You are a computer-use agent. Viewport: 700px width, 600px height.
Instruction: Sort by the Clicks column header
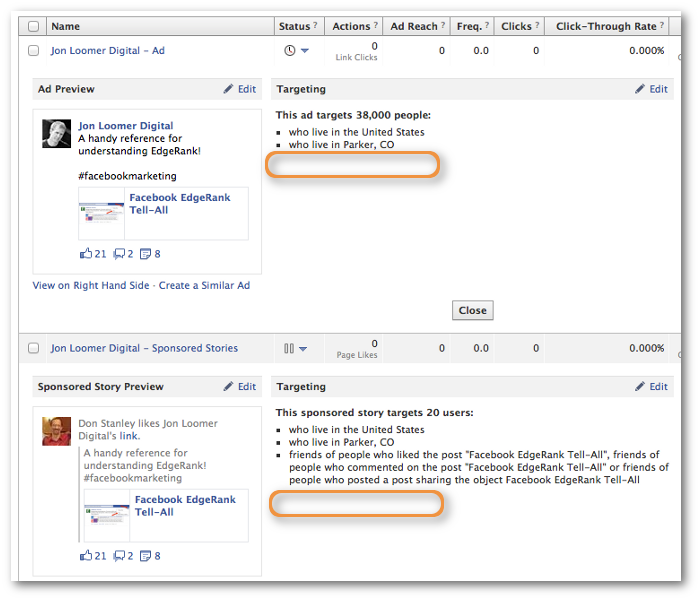click(x=517, y=26)
